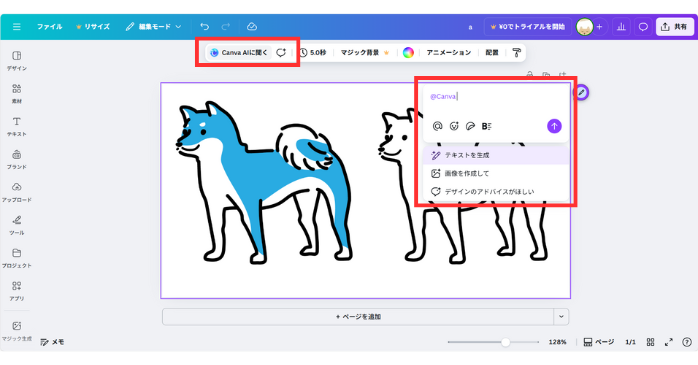Toggle the ページ thumbnails view
This screenshot has width=698, height=365.
(598, 342)
